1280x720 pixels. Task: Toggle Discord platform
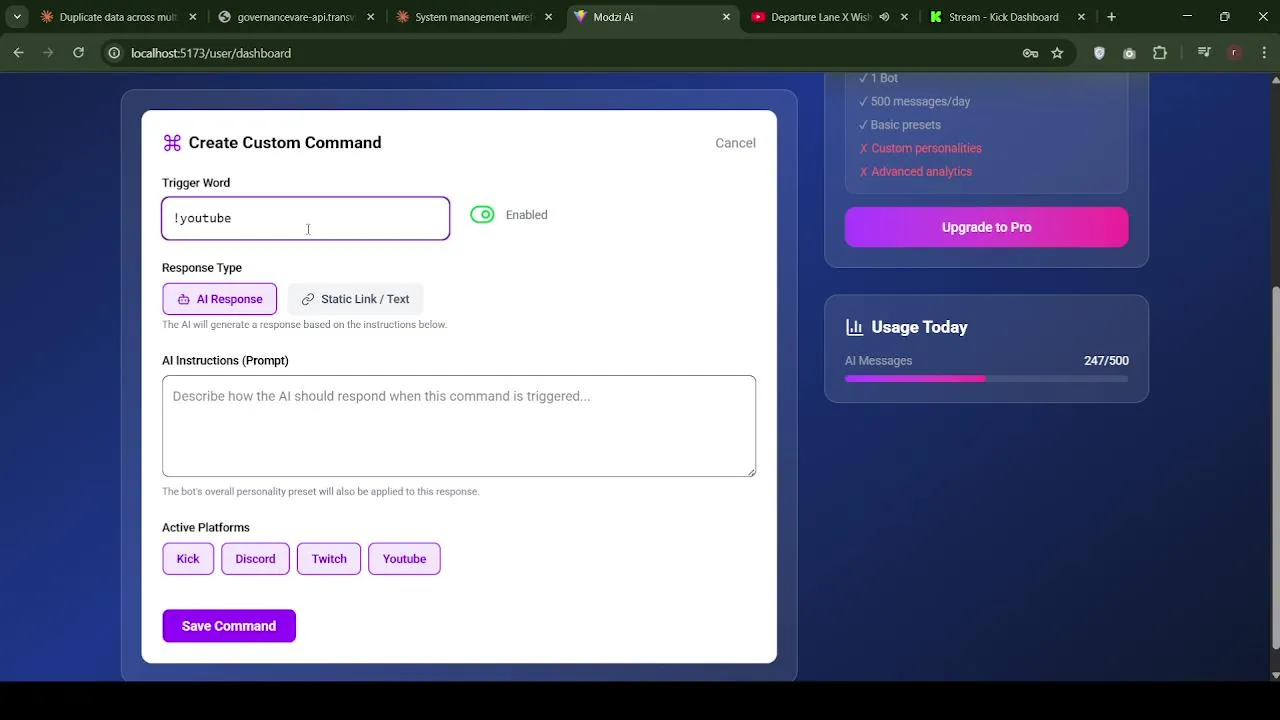click(x=255, y=559)
